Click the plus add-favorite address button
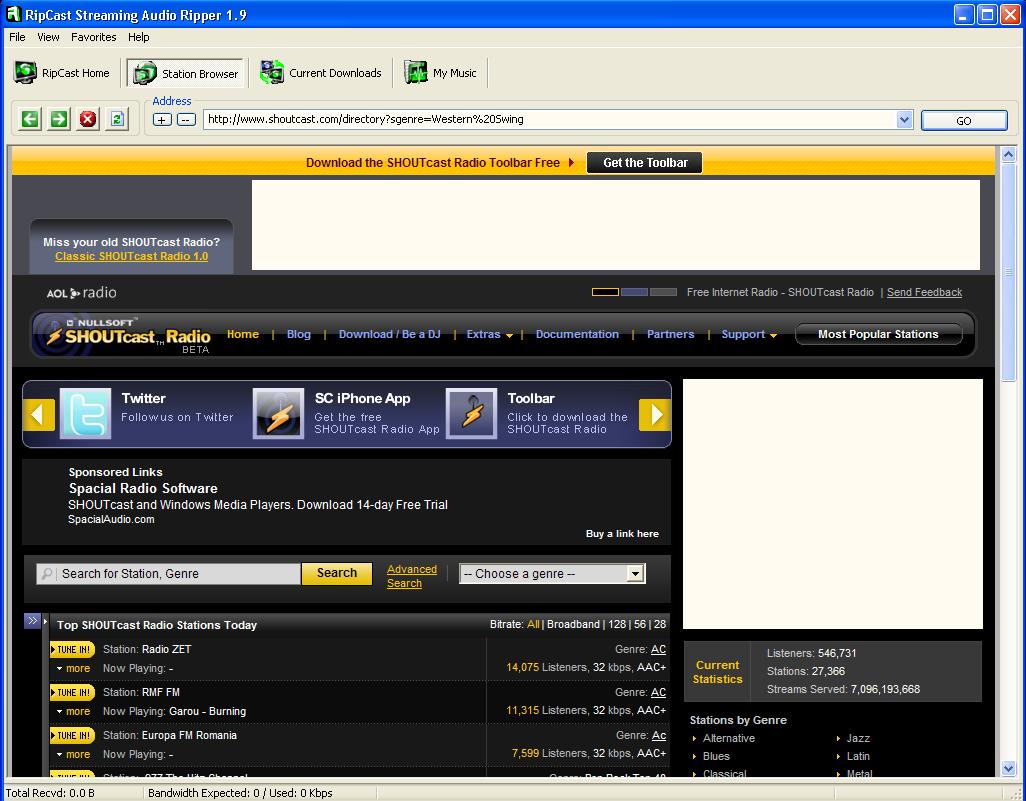The height and width of the screenshot is (801, 1026). click(x=162, y=120)
